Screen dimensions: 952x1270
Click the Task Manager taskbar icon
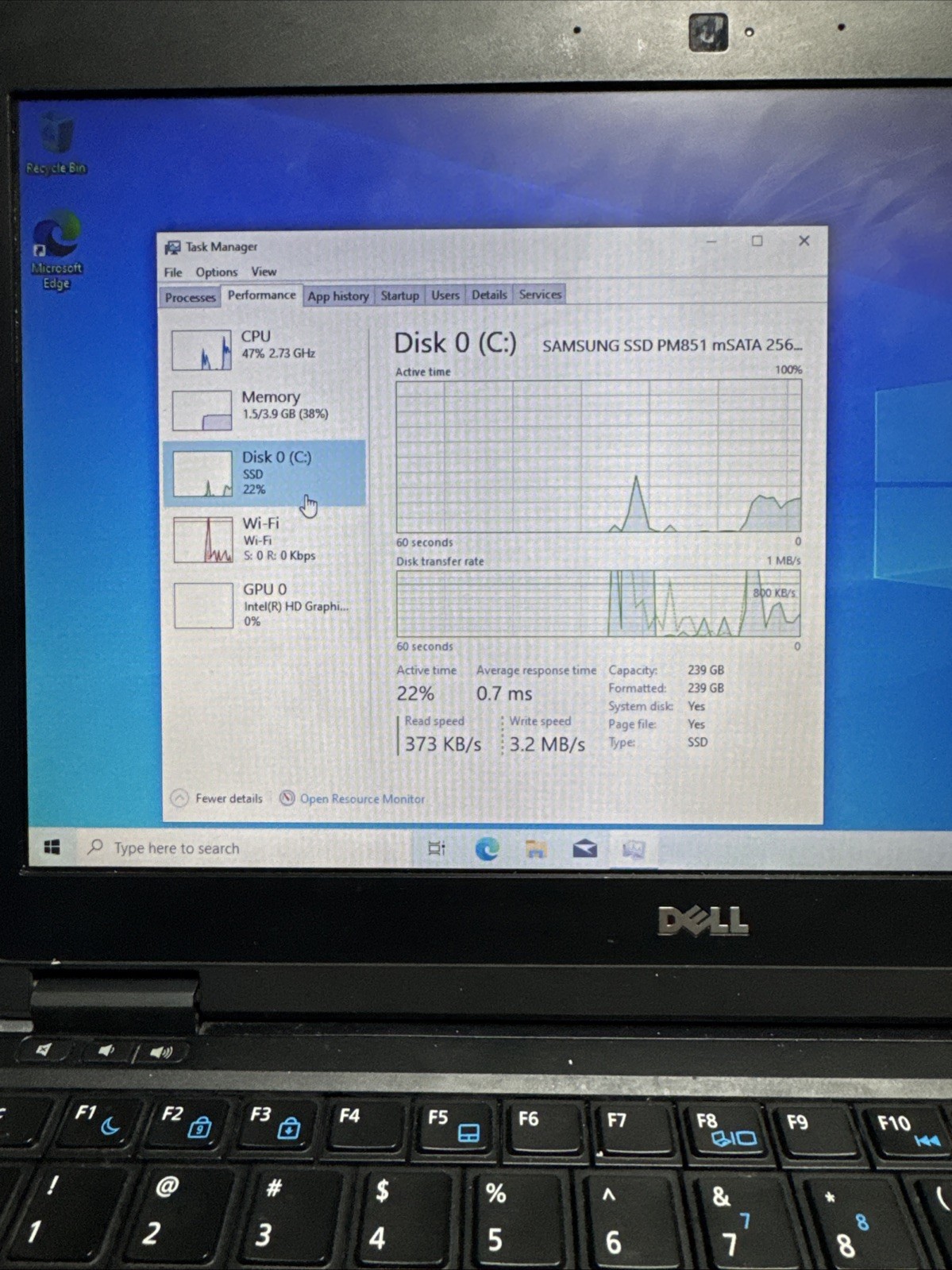click(x=634, y=850)
